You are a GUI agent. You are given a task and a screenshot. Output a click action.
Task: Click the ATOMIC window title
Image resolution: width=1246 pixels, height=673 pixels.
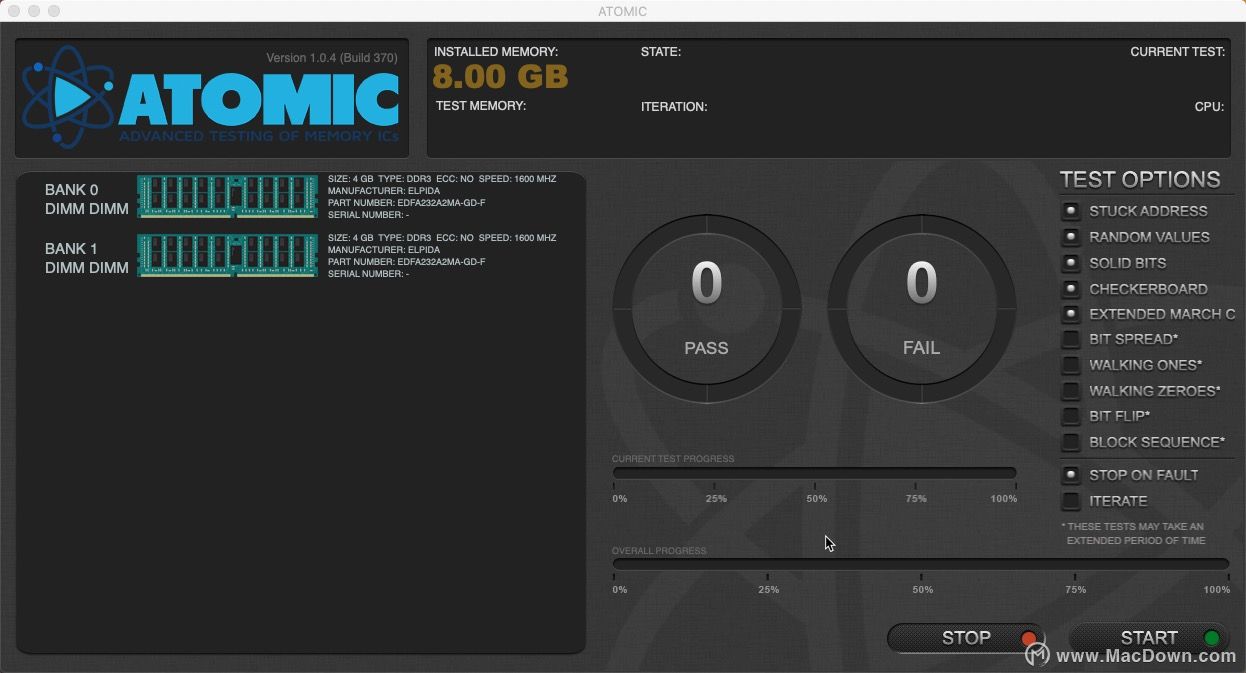(623, 11)
